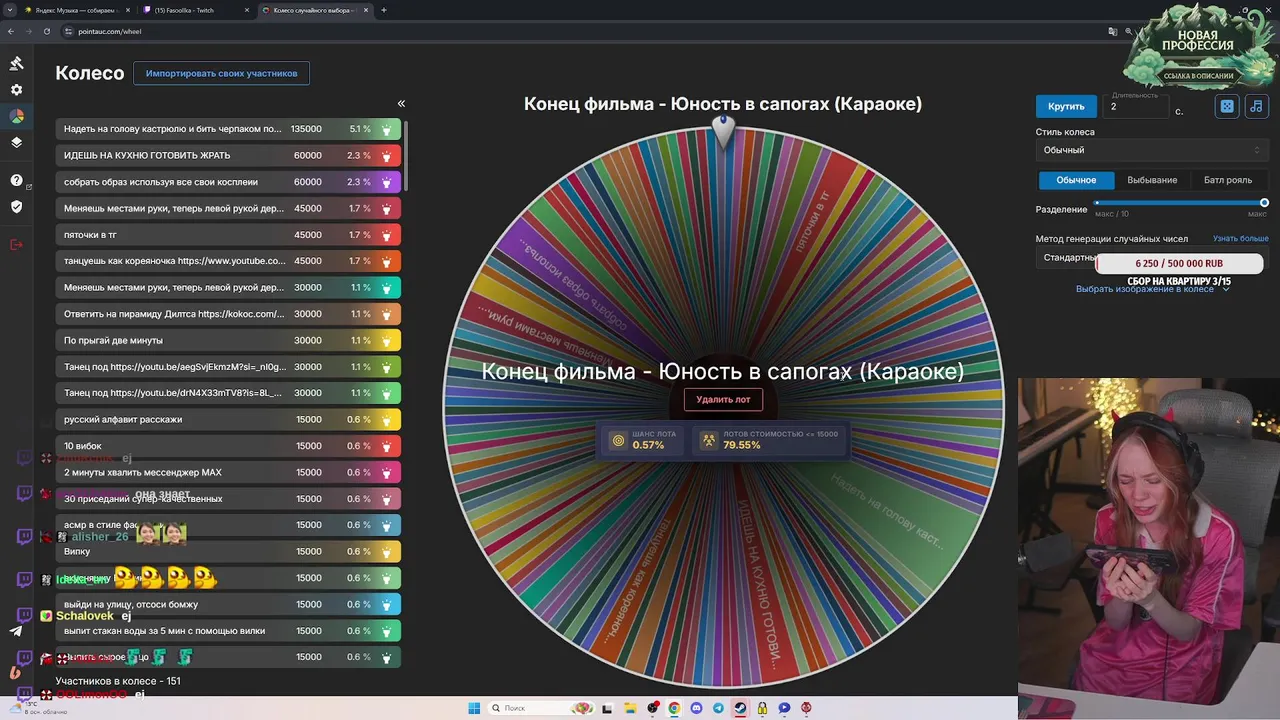Screen dimensions: 1280x720
Task: Click the dice random shuffle icon
Action: coord(1227,106)
